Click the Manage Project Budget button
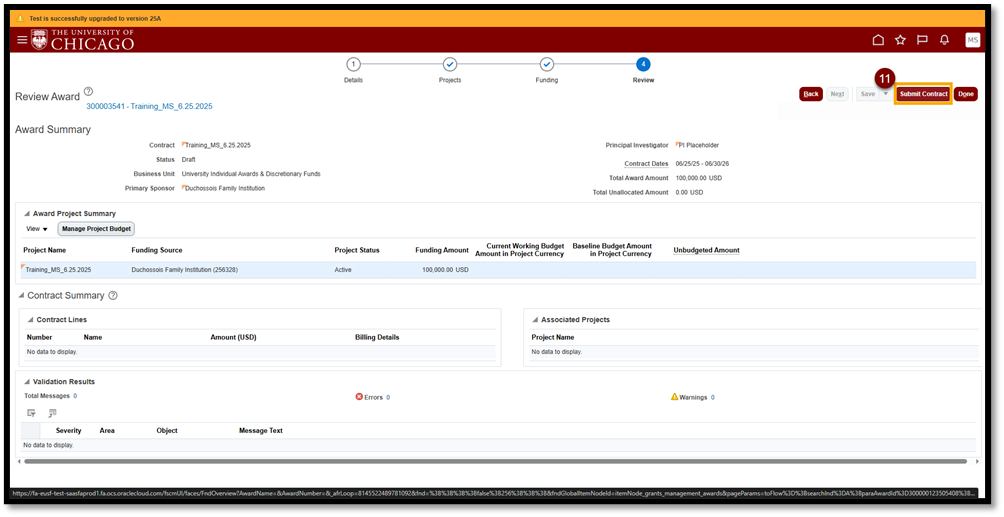 96,229
